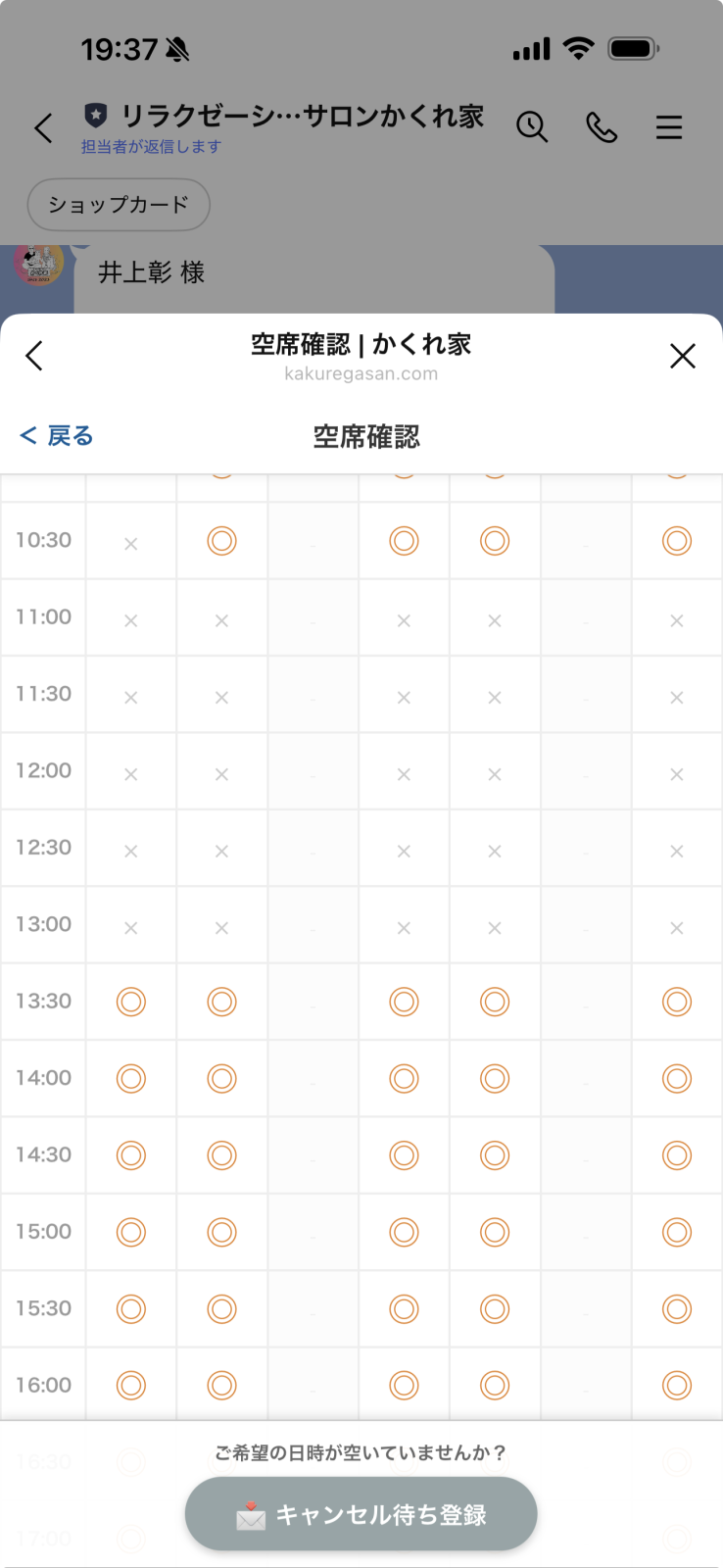Tap the kakuregasan.com URL text
Viewport: 723px width, 1568px height.
361,374
